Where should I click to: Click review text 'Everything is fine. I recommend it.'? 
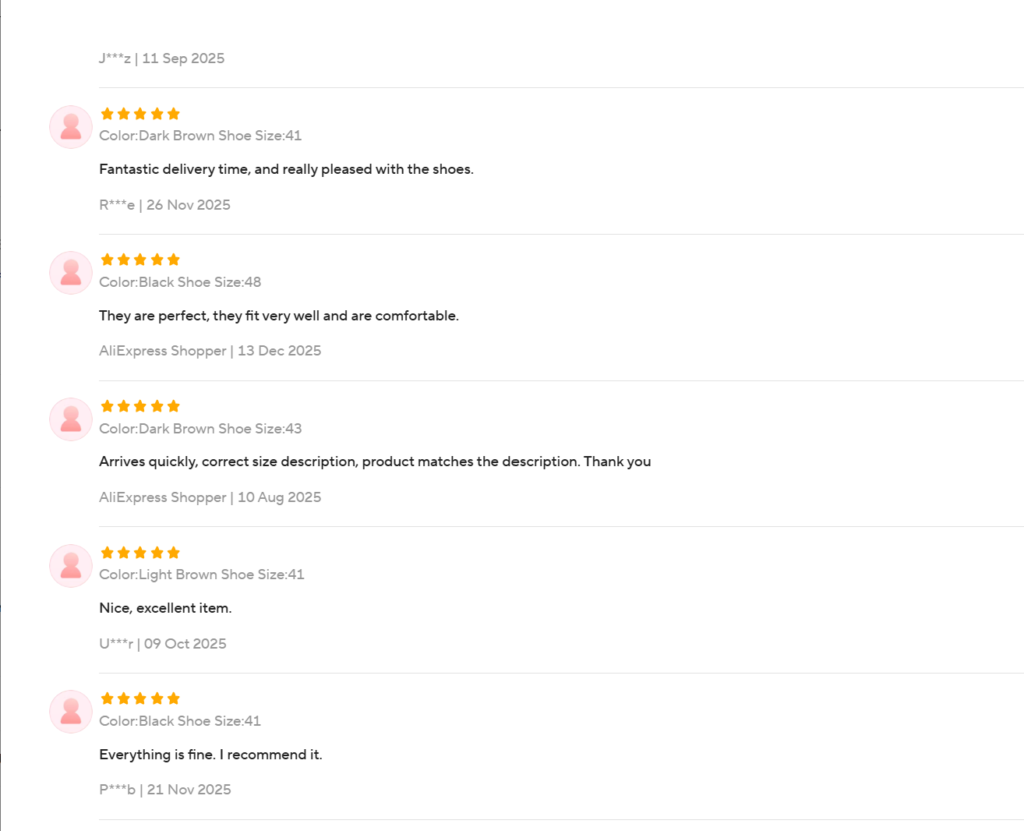pos(210,755)
